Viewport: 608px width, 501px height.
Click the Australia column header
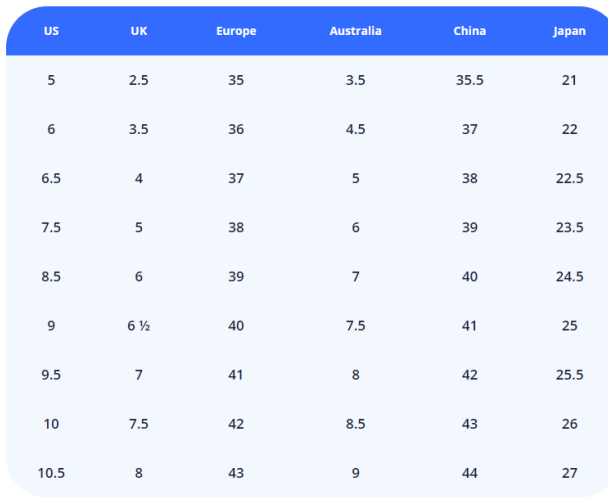355,31
